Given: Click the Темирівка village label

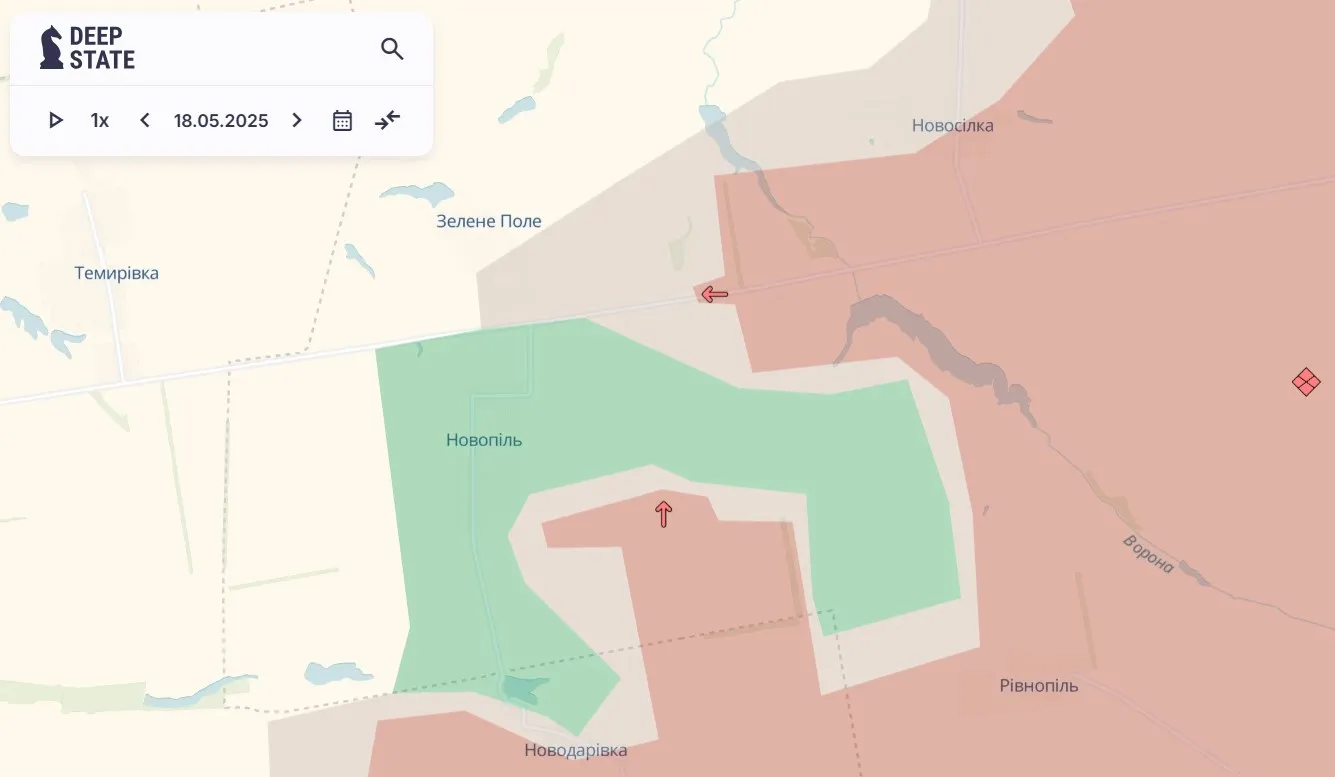Looking at the screenshot, I should [x=116, y=273].
